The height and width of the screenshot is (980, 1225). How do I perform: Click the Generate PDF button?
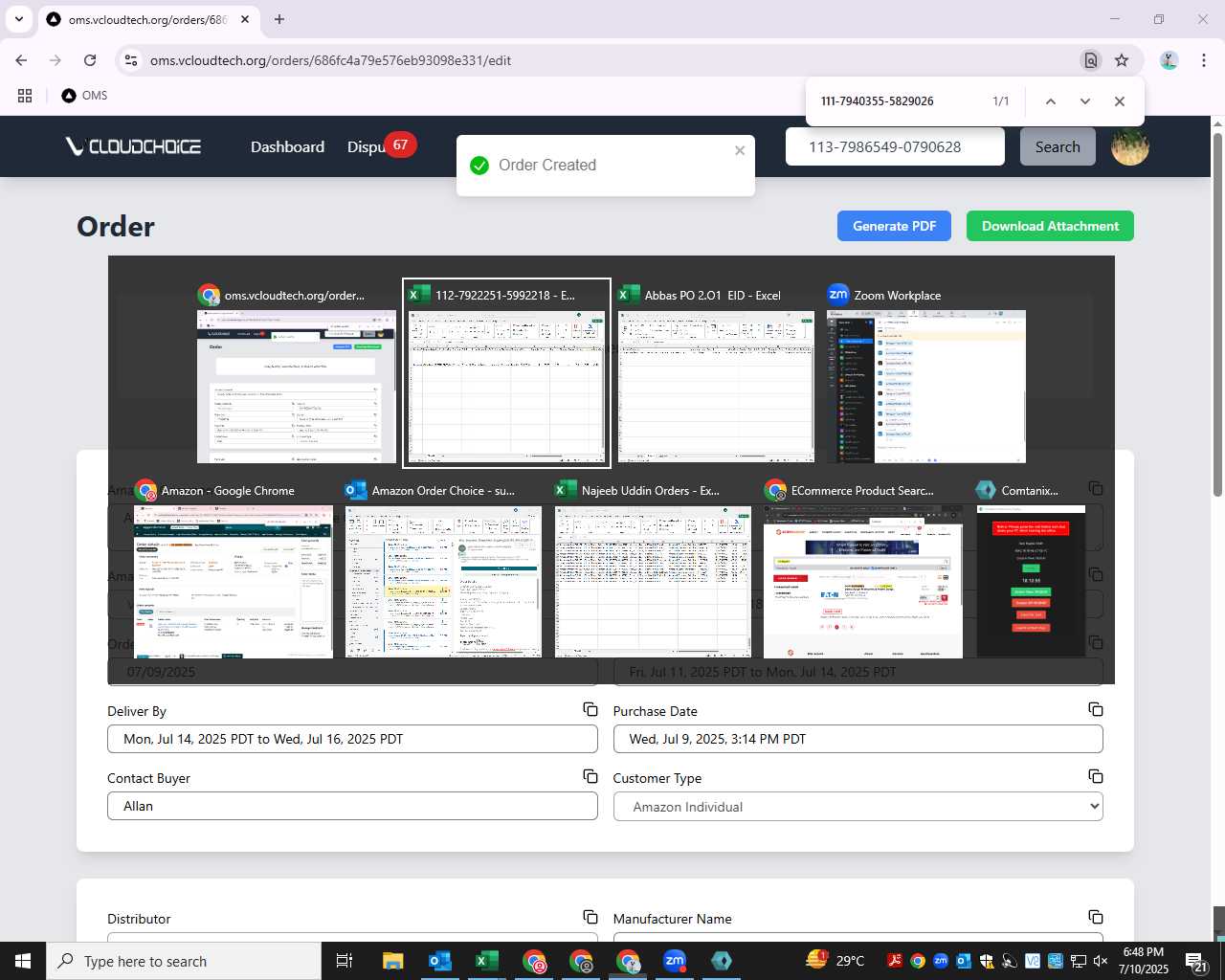[x=894, y=226]
